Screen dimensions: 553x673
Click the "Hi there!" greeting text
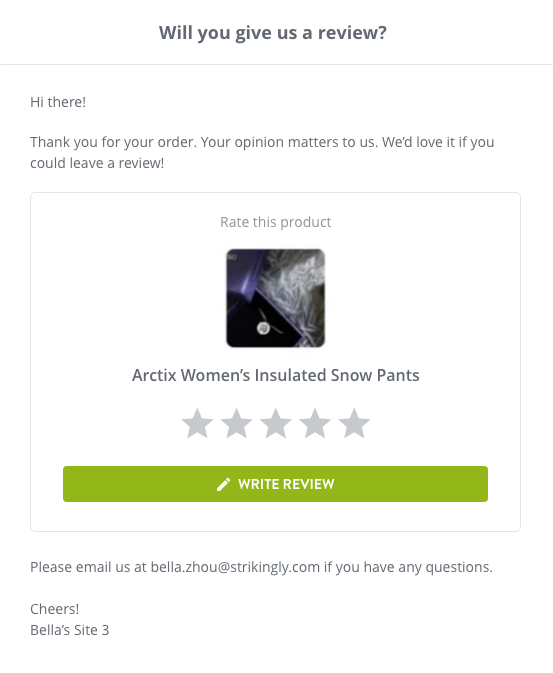click(58, 102)
